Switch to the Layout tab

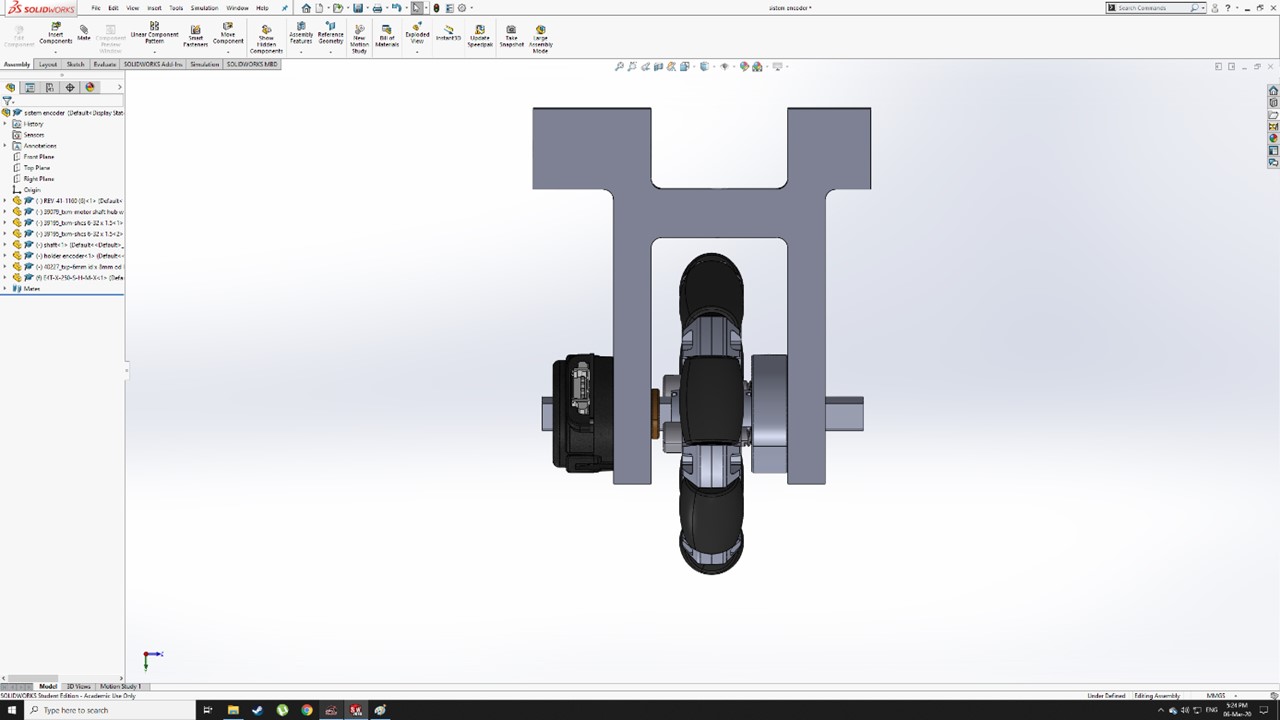click(48, 64)
